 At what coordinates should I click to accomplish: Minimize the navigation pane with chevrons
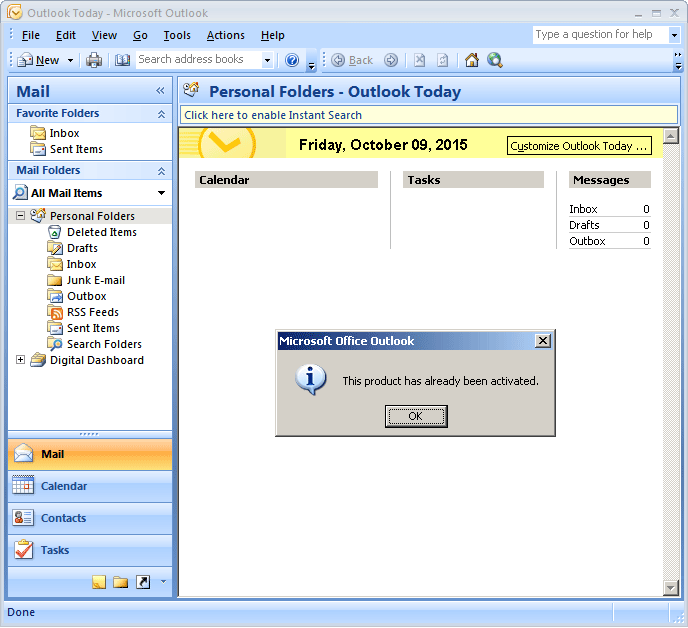point(160,91)
